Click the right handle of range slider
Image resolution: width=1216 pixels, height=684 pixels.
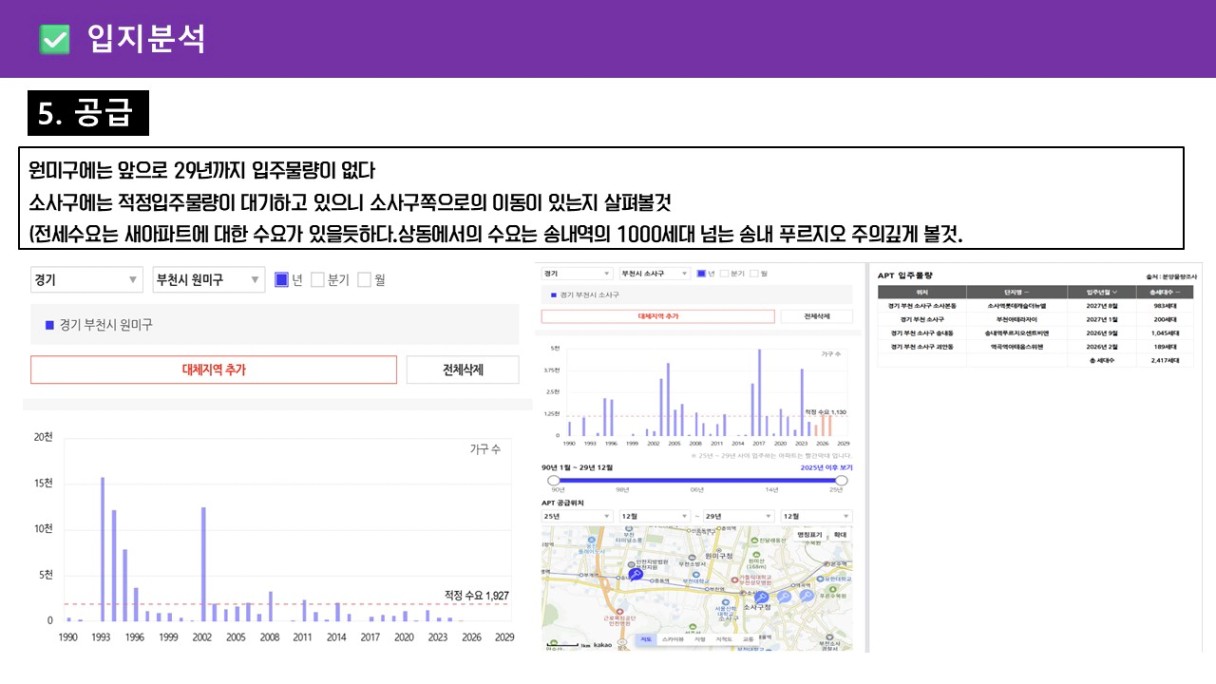(x=842, y=480)
